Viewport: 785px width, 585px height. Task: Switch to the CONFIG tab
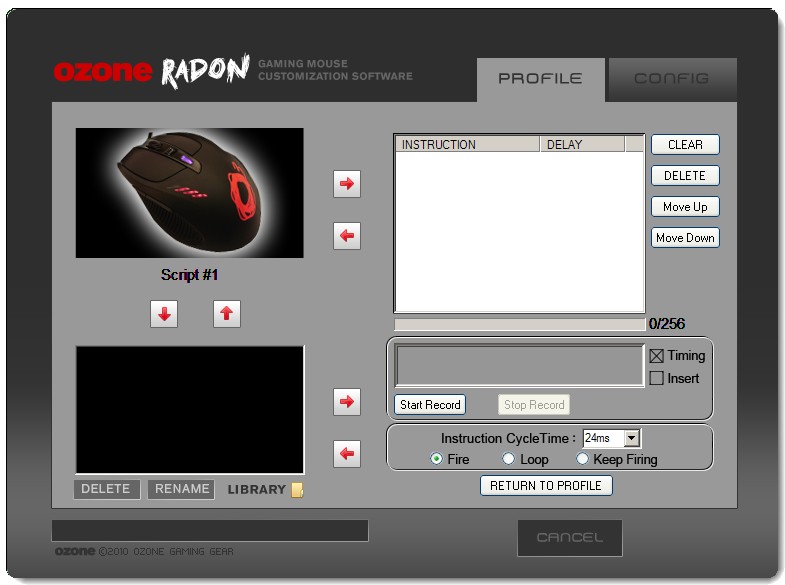[671, 79]
